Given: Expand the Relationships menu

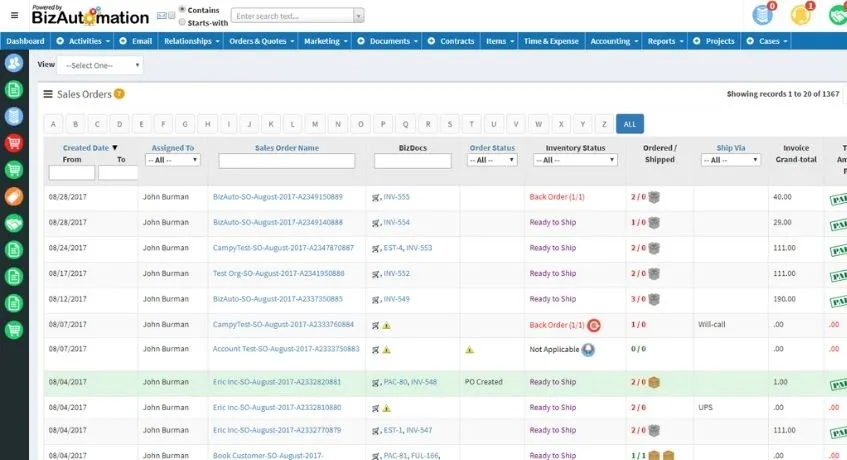Looking at the screenshot, I should 191,41.
